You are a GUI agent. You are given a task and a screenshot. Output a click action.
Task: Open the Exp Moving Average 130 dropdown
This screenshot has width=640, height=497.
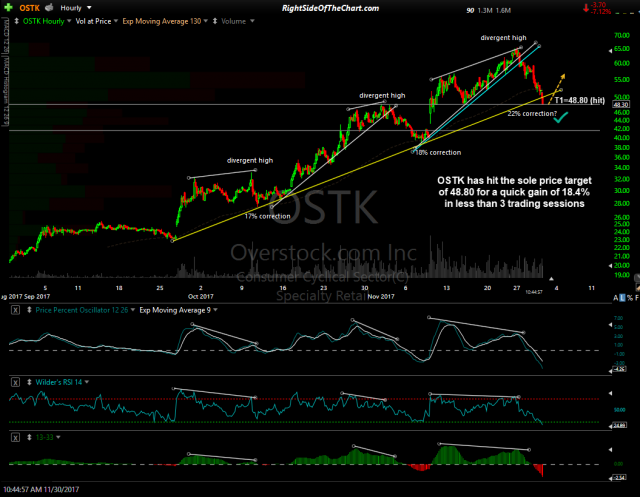click(206, 21)
